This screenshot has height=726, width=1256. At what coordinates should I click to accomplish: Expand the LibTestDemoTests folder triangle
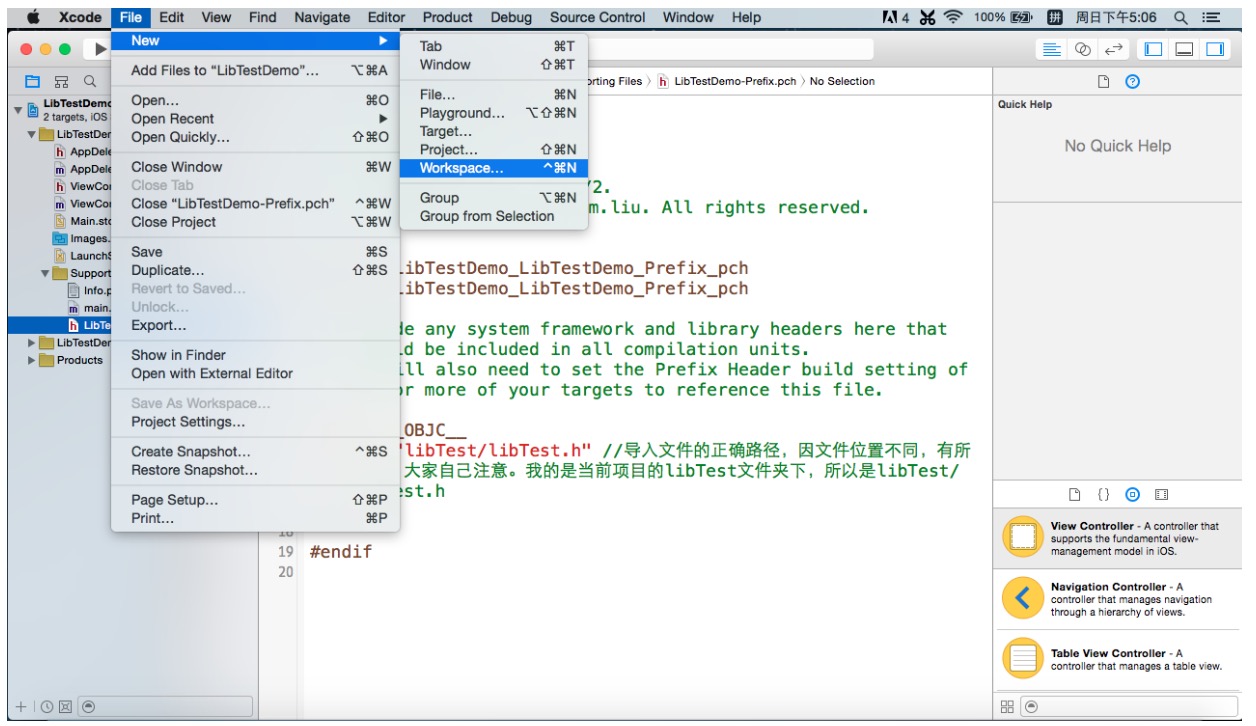pos(31,343)
